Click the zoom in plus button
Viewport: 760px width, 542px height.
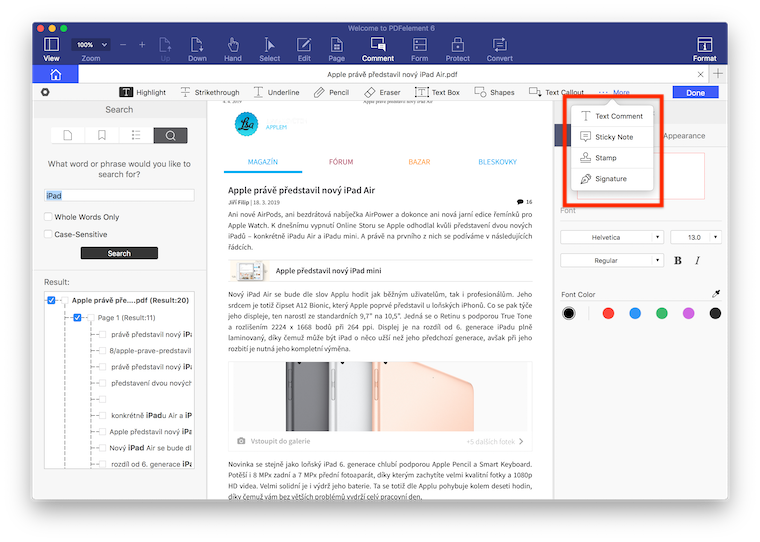point(142,45)
